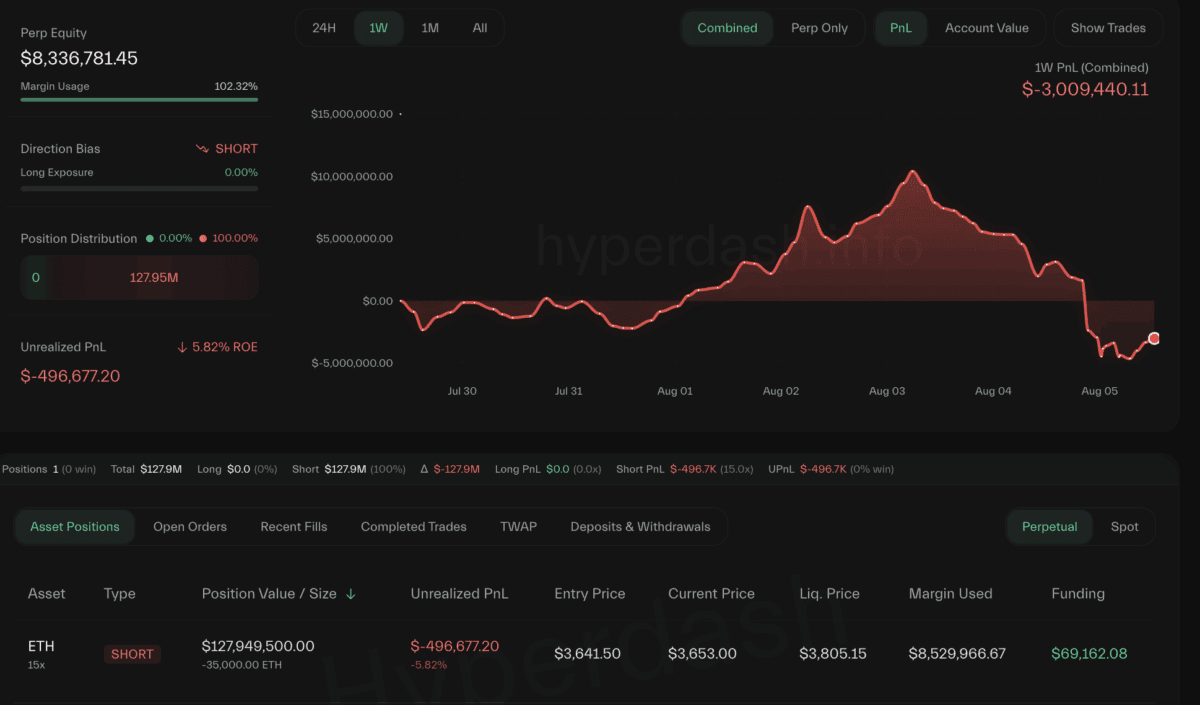This screenshot has width=1200, height=705.
Task: Sort by Position Value / Size arrow
Action: coord(351,594)
